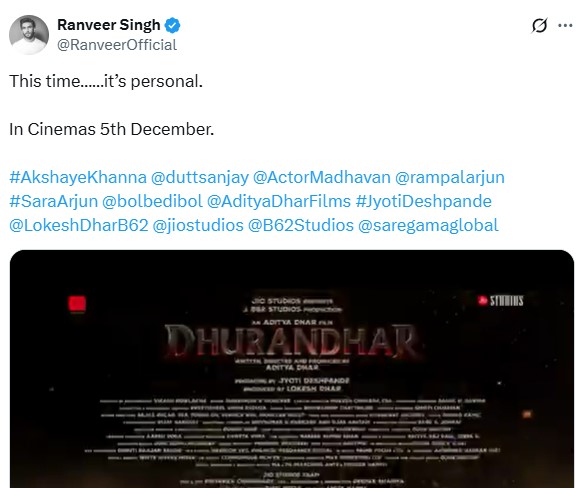Image resolution: width=577 pixels, height=488 pixels.
Task: Open the three-dot more options menu
Action: pos(565,25)
